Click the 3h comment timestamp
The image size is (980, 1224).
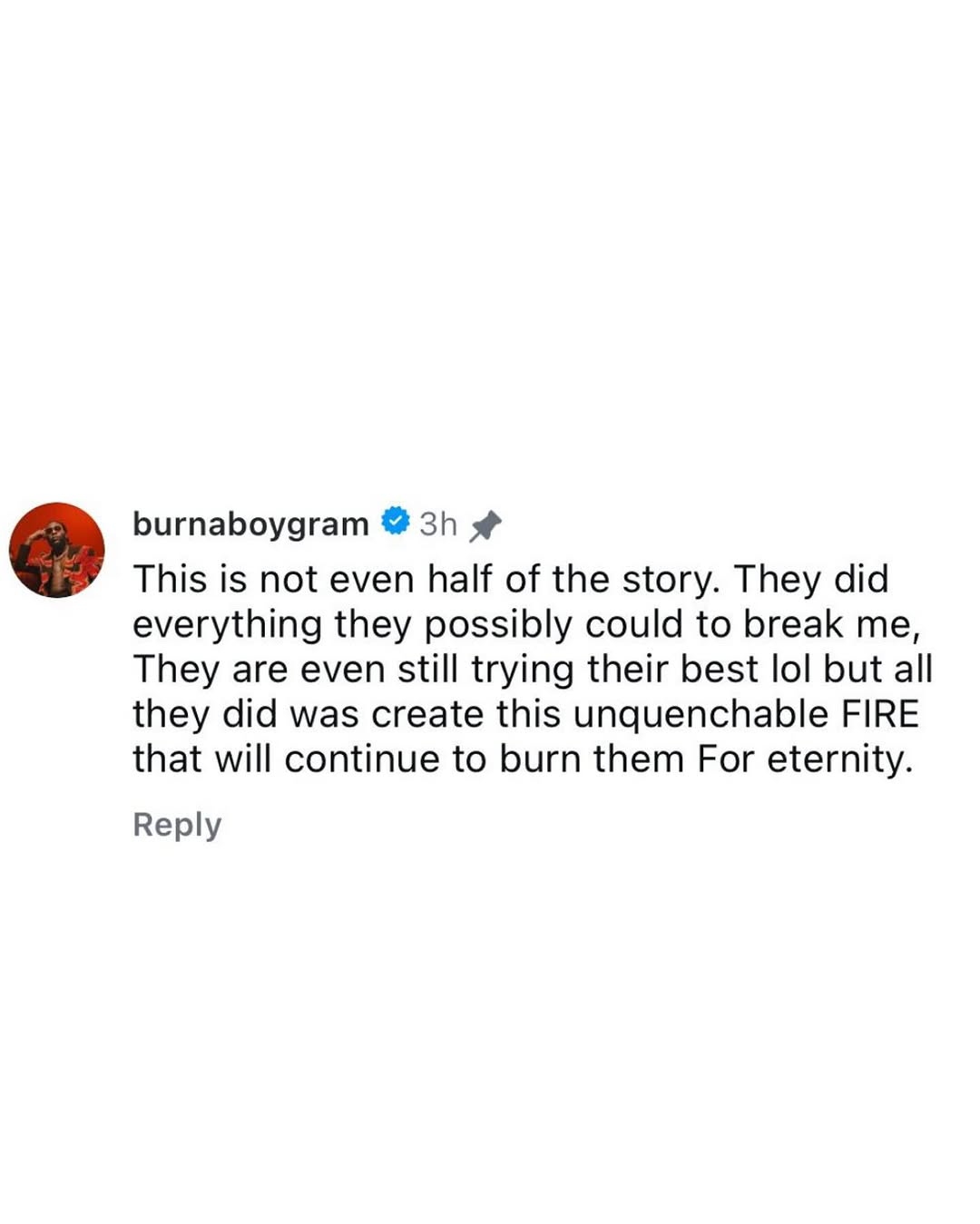tap(438, 524)
